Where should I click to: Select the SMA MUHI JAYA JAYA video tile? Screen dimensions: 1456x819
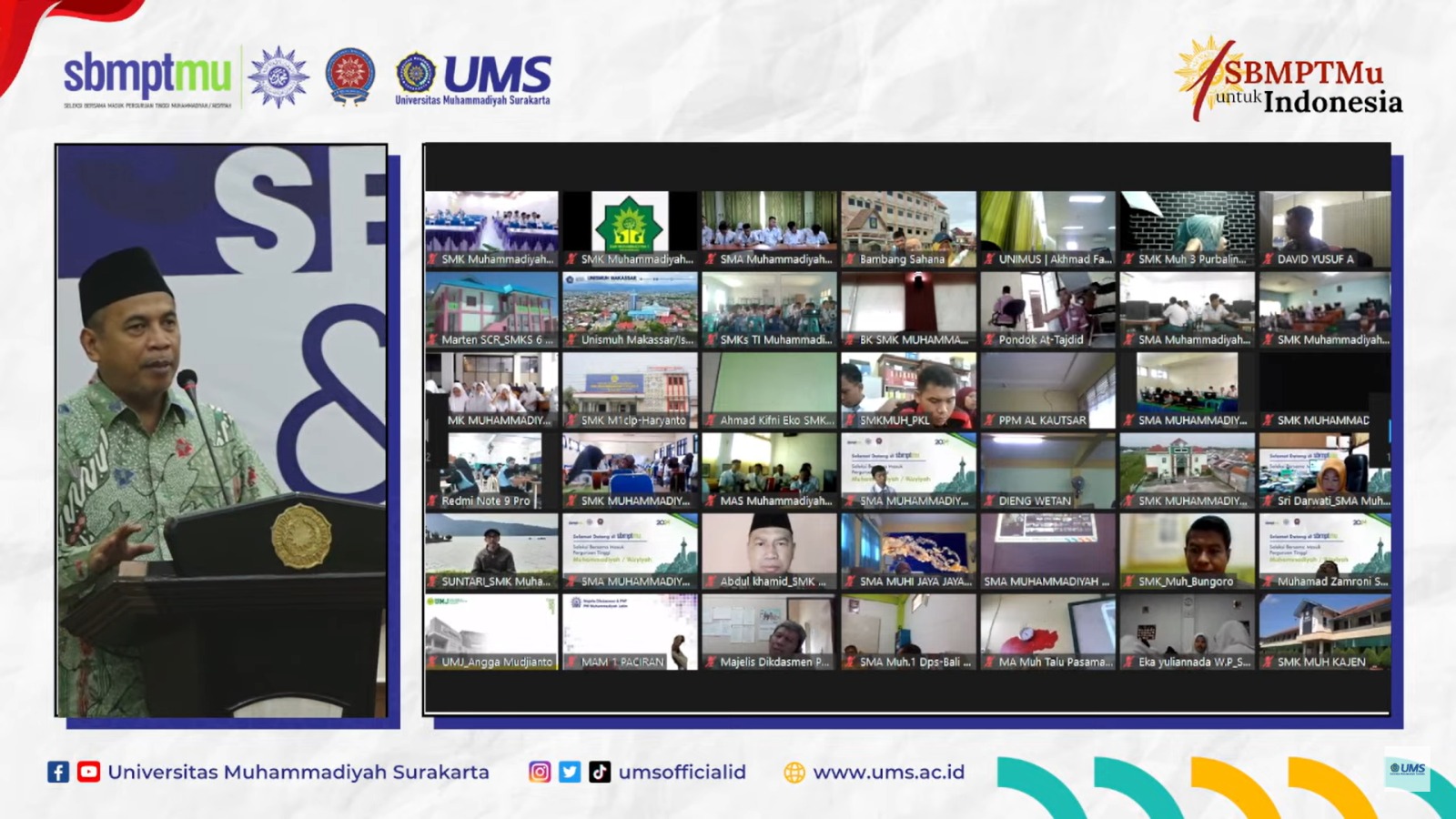908,551
